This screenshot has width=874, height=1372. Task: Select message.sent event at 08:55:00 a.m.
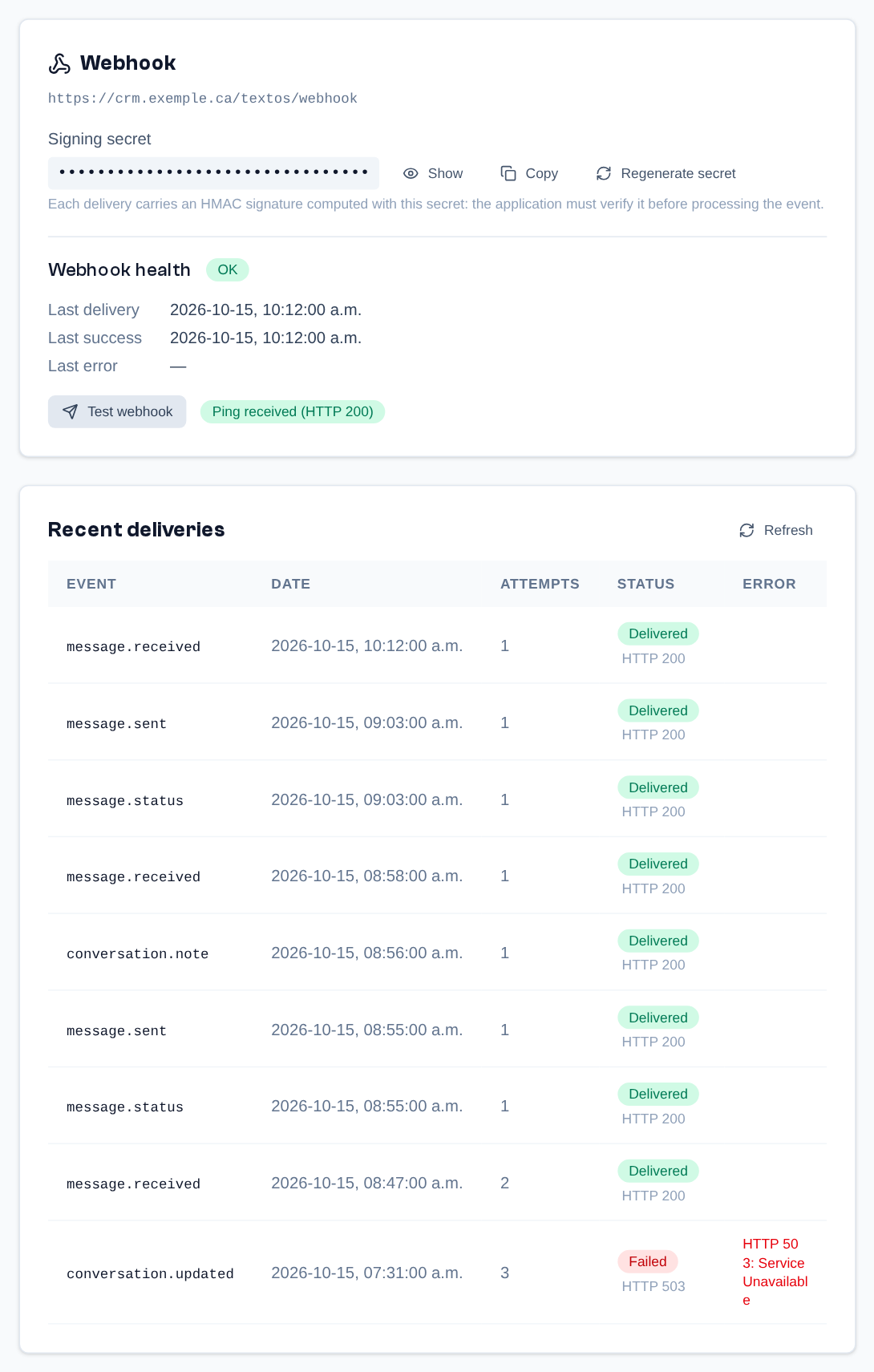point(116,1030)
